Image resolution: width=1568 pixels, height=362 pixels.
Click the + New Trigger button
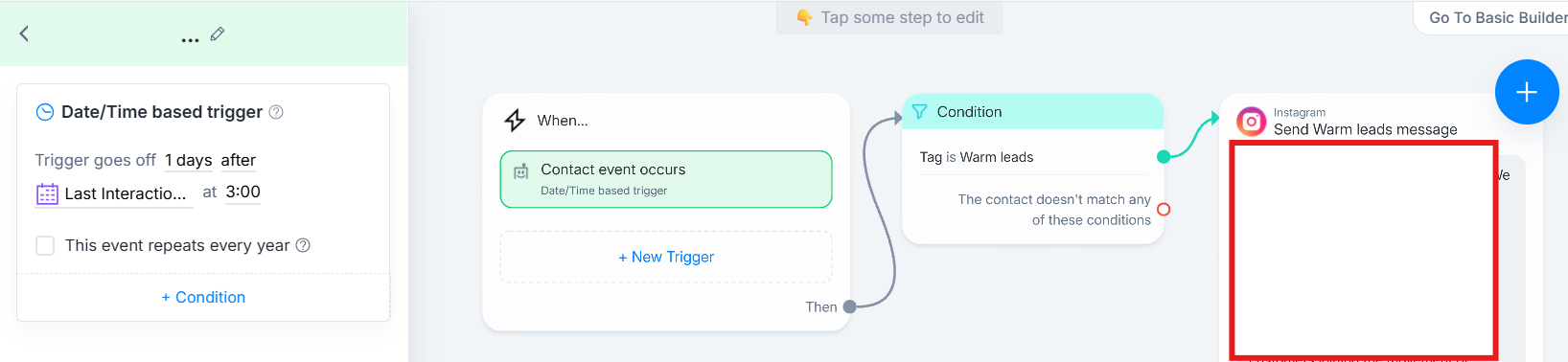(x=666, y=257)
